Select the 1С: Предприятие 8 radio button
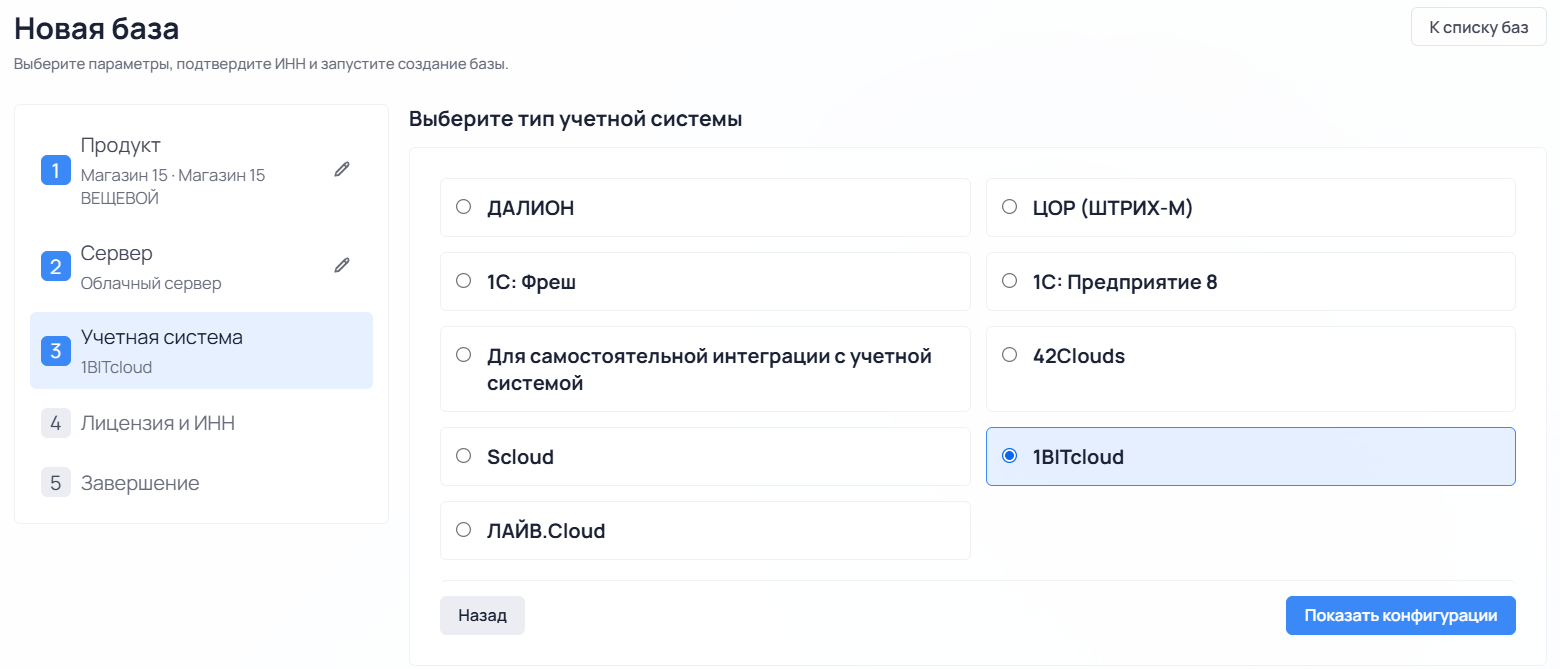The width and height of the screenshot is (1560, 669). (1009, 281)
